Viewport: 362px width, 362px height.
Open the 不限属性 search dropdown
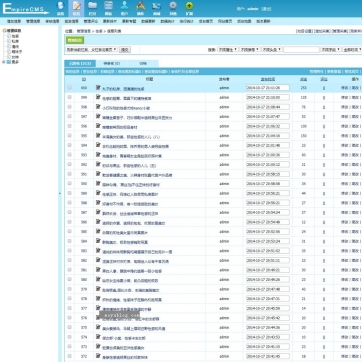(x=228, y=49)
